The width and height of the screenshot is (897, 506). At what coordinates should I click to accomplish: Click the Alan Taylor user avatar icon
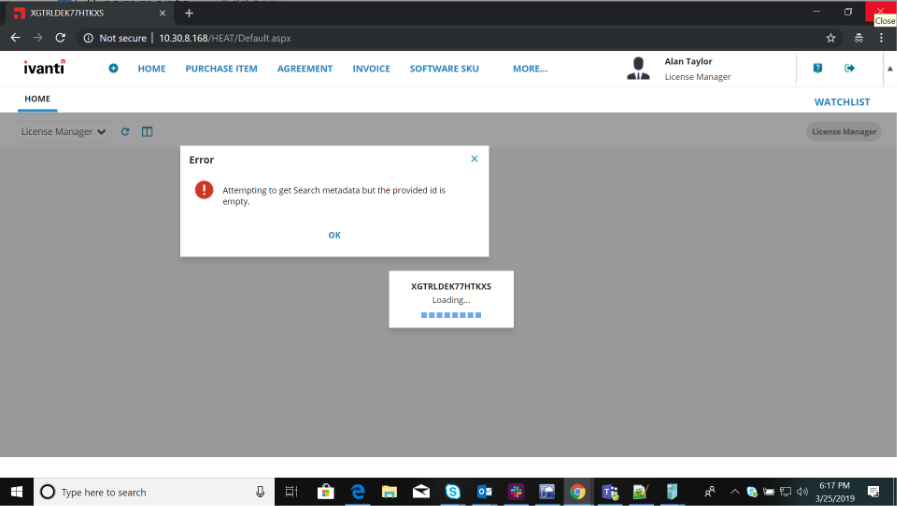click(x=637, y=68)
